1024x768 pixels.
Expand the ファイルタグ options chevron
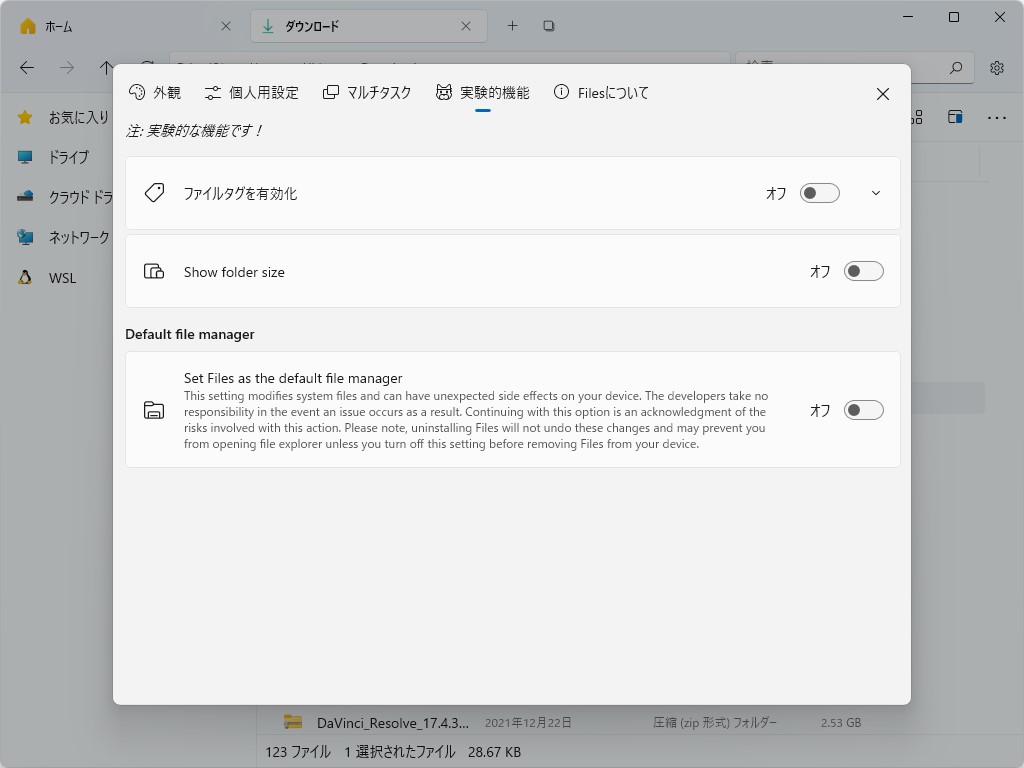[x=876, y=193]
